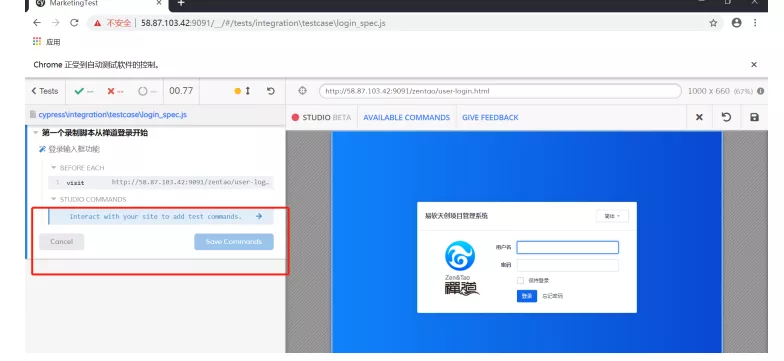
Task: Click the Save Commands button
Action: click(x=234, y=242)
